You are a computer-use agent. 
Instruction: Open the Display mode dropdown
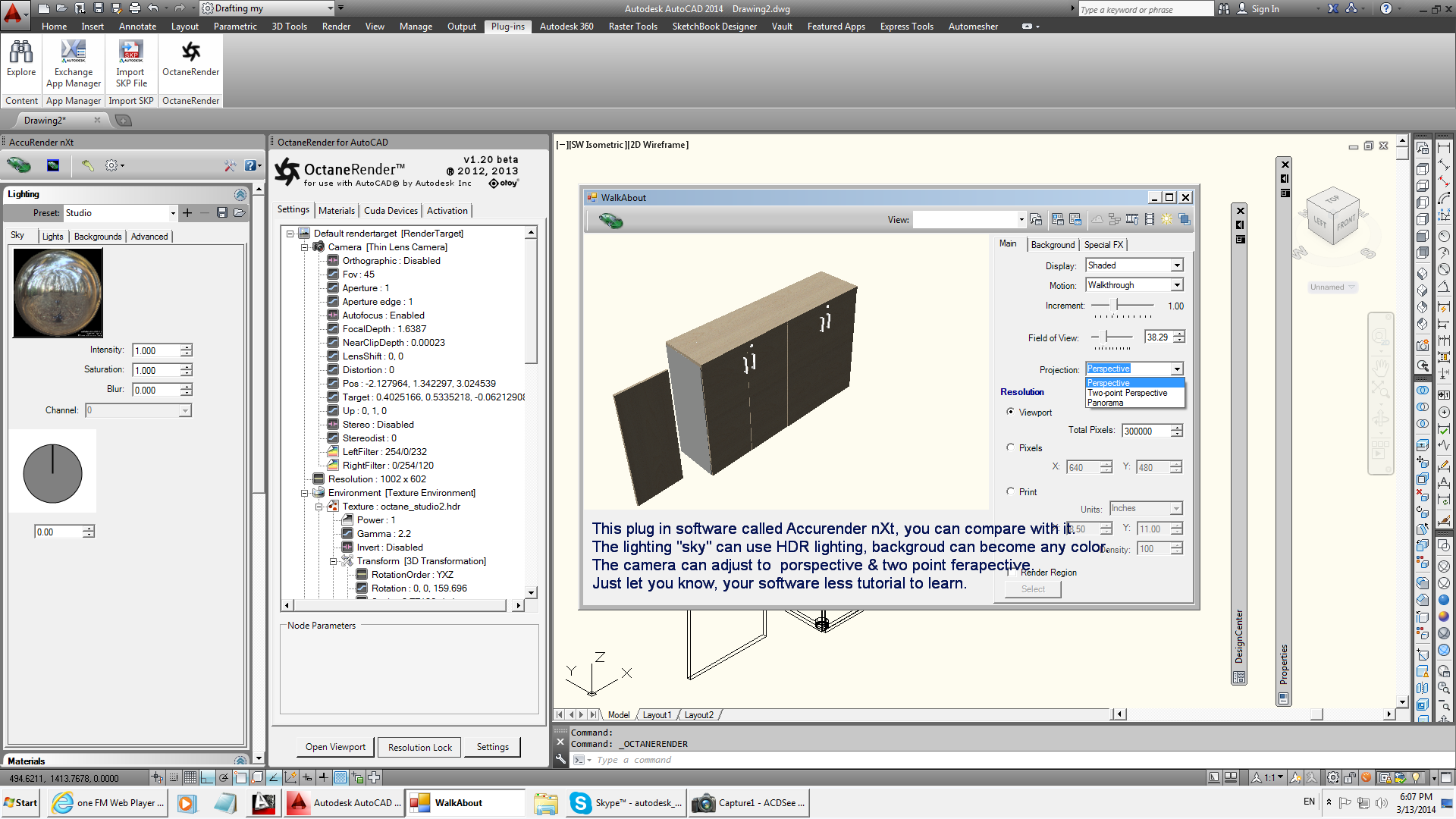(1177, 265)
